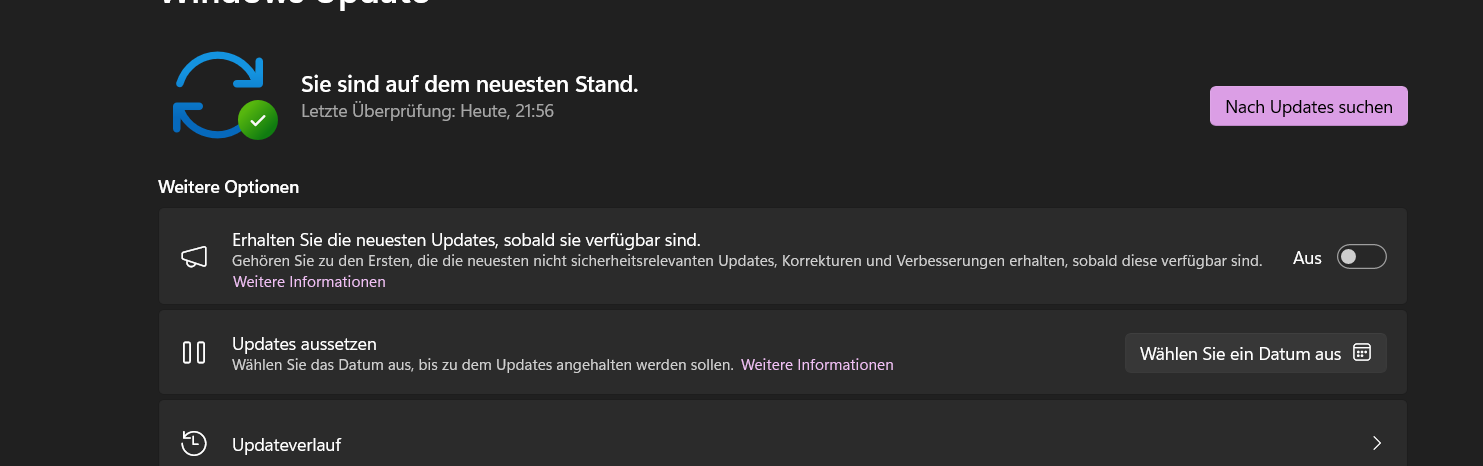Click the 'Sie sind auf dem neuesten Stand' heading
The height and width of the screenshot is (466, 1483).
[469, 84]
